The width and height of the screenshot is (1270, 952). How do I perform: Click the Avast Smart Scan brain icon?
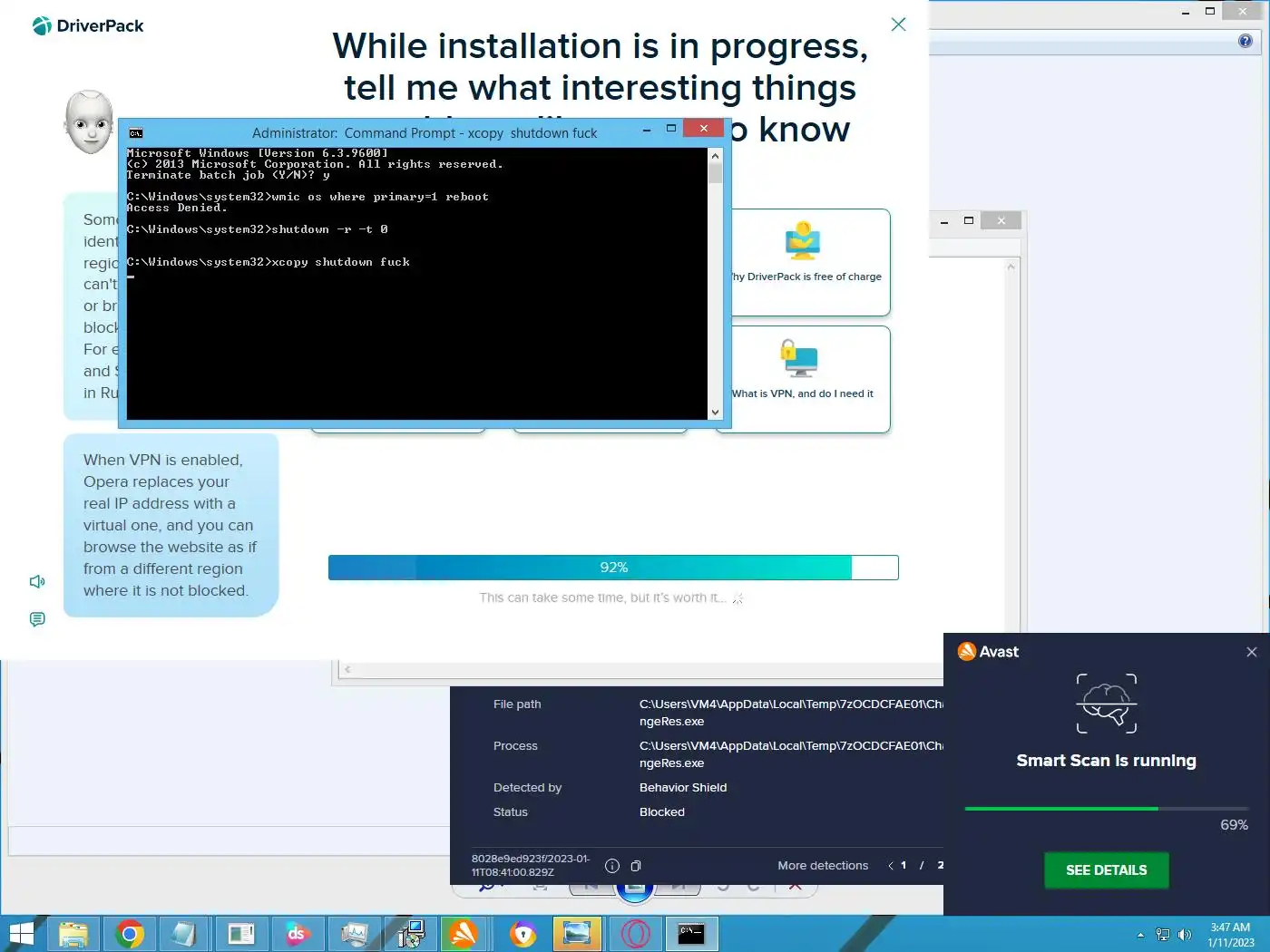tap(1107, 704)
